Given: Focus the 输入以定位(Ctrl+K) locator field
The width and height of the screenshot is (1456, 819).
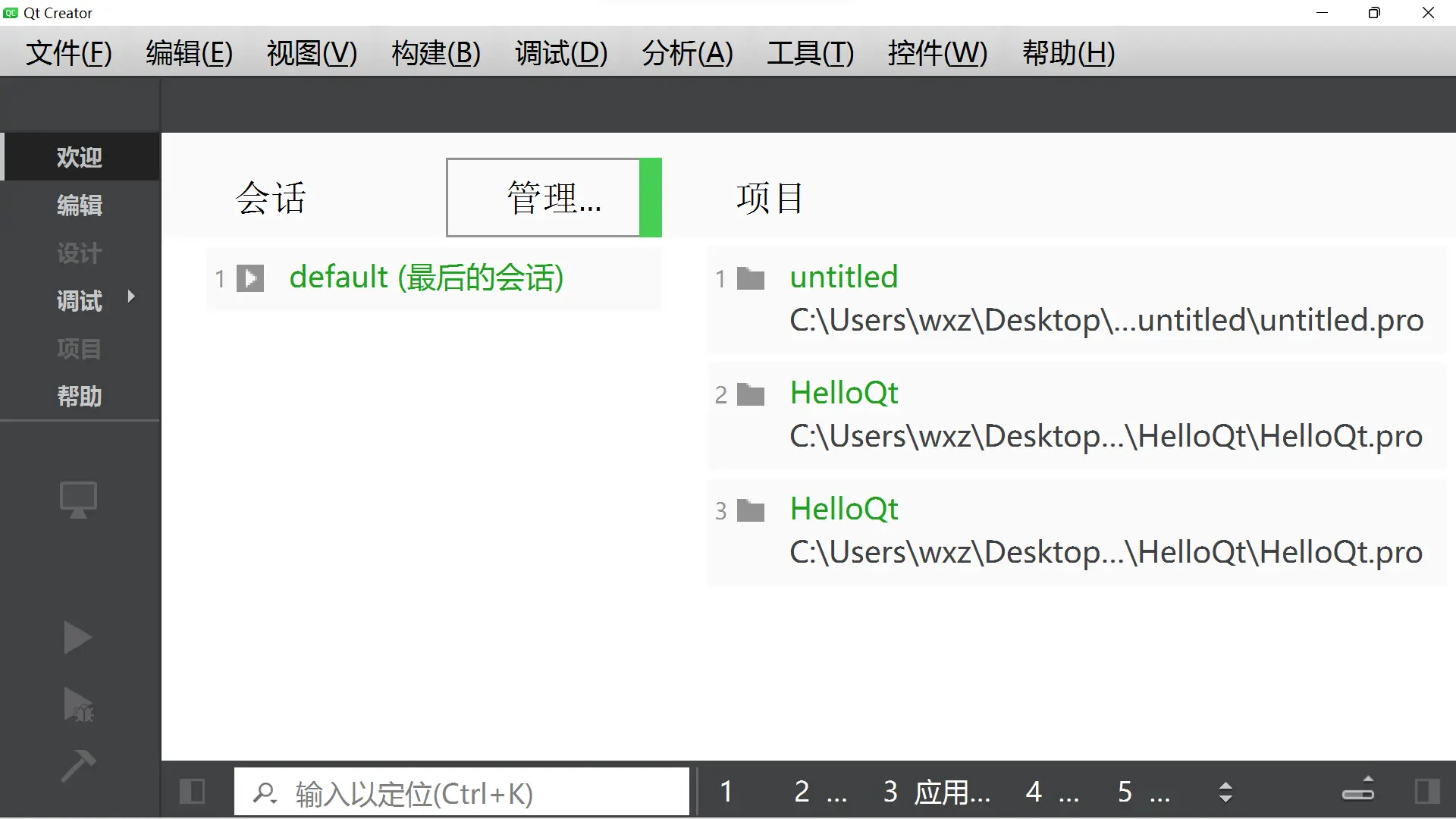Looking at the screenshot, I should 462,792.
